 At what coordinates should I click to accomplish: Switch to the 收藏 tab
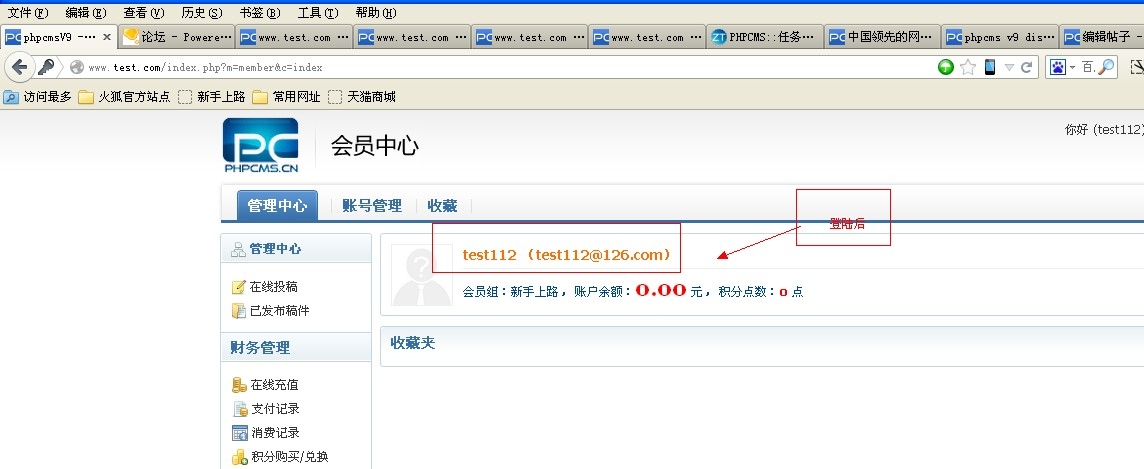[442, 206]
